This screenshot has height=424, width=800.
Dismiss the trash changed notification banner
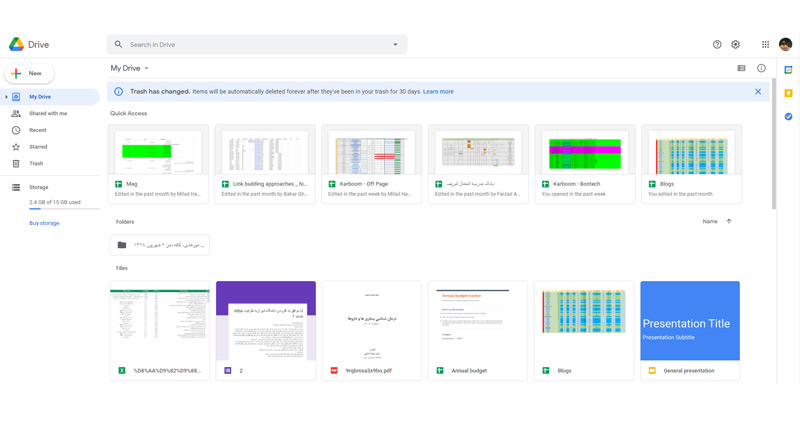tap(758, 92)
